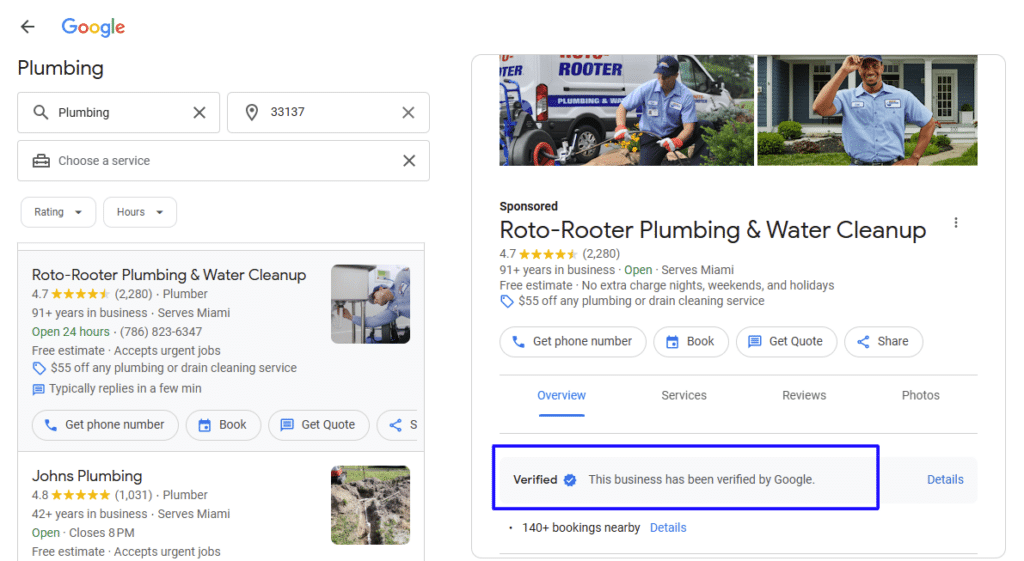
Task: Get Quote in detail panel
Action: (786, 342)
